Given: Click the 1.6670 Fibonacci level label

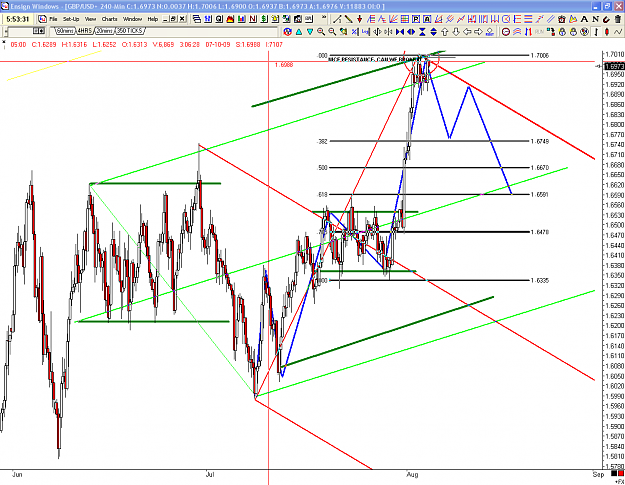Looking at the screenshot, I should 540,168.
